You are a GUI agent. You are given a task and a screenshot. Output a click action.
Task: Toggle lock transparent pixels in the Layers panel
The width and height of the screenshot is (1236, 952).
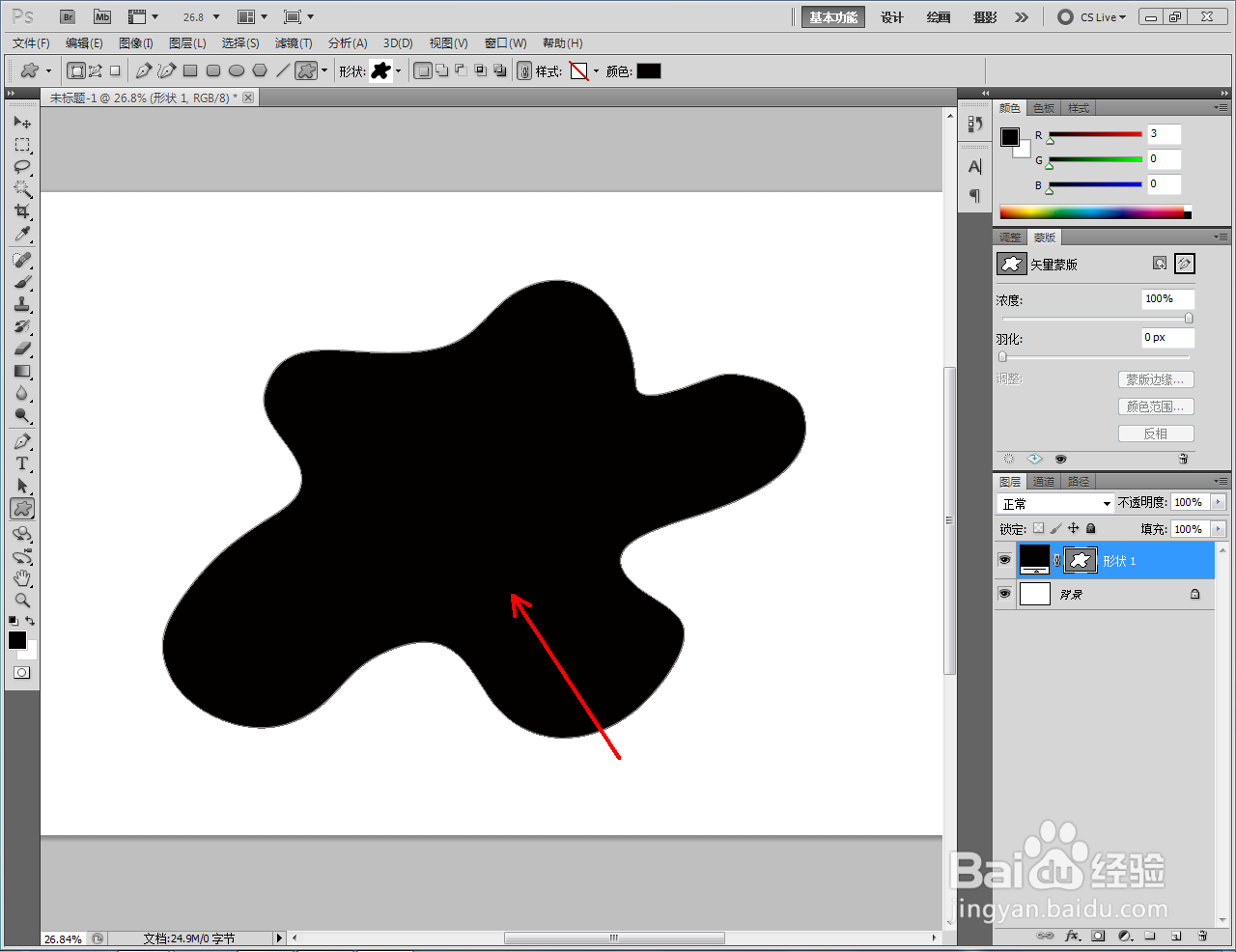coord(1039,528)
